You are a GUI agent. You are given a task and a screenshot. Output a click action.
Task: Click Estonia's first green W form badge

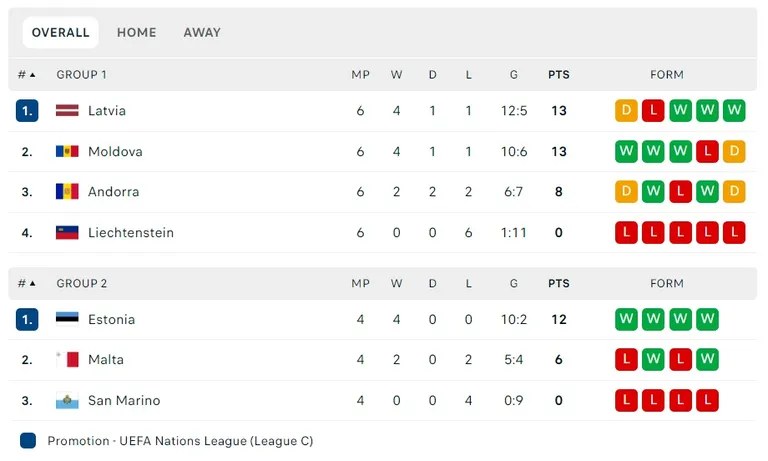click(626, 319)
